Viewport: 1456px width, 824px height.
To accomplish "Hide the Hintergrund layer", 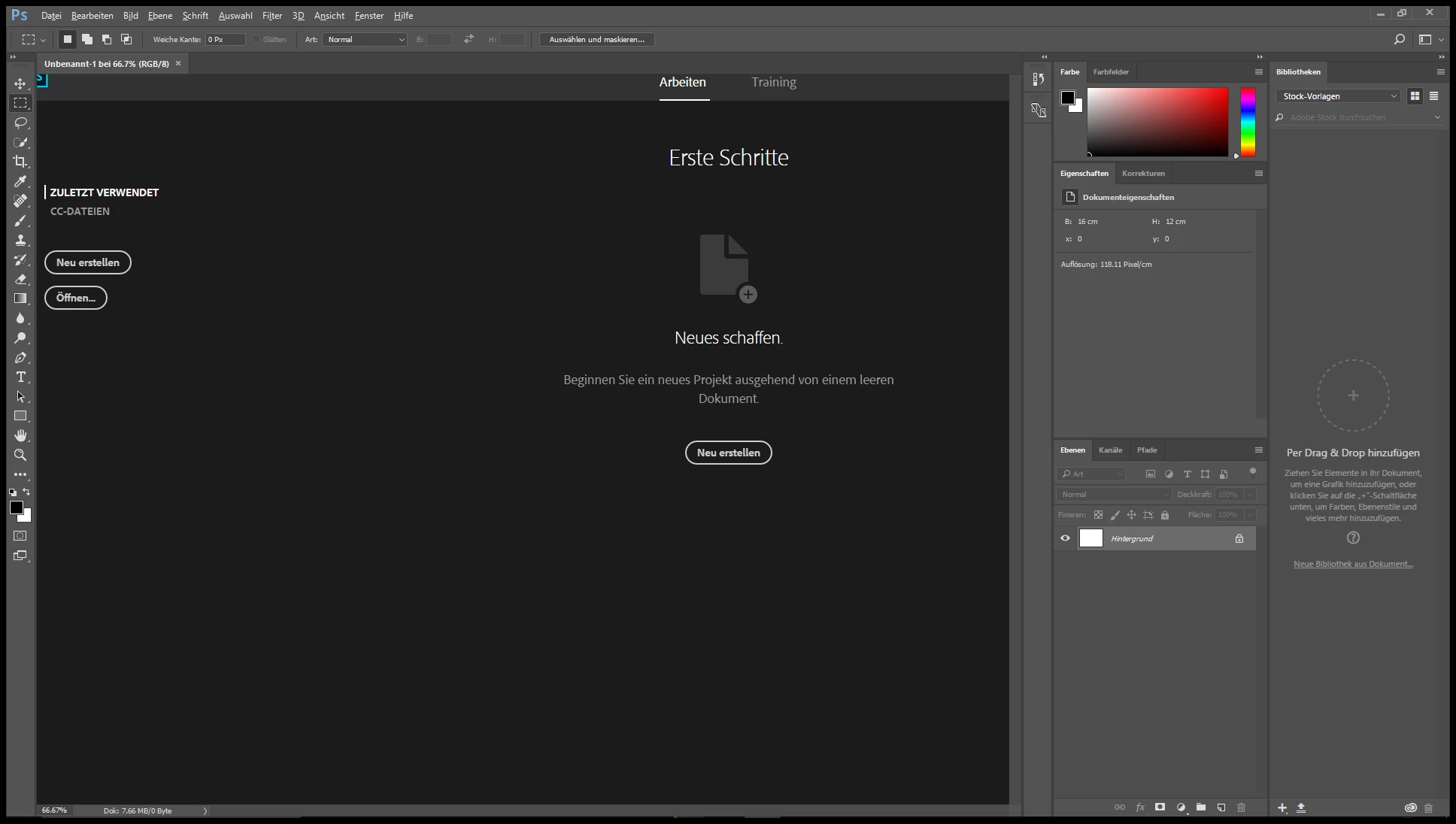I will pyautogui.click(x=1065, y=538).
